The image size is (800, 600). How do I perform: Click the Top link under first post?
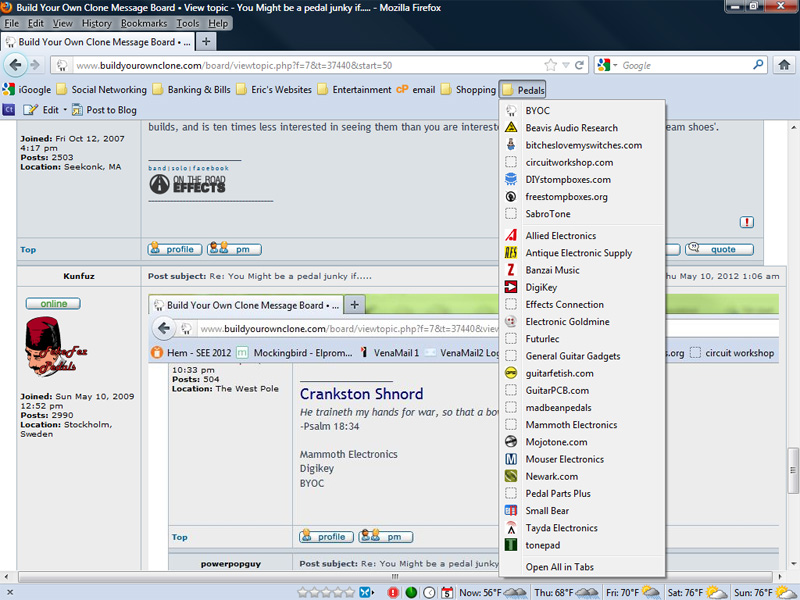click(28, 249)
